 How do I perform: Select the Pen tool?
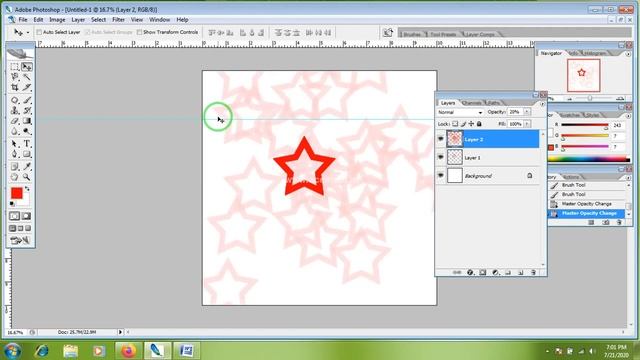15,154
